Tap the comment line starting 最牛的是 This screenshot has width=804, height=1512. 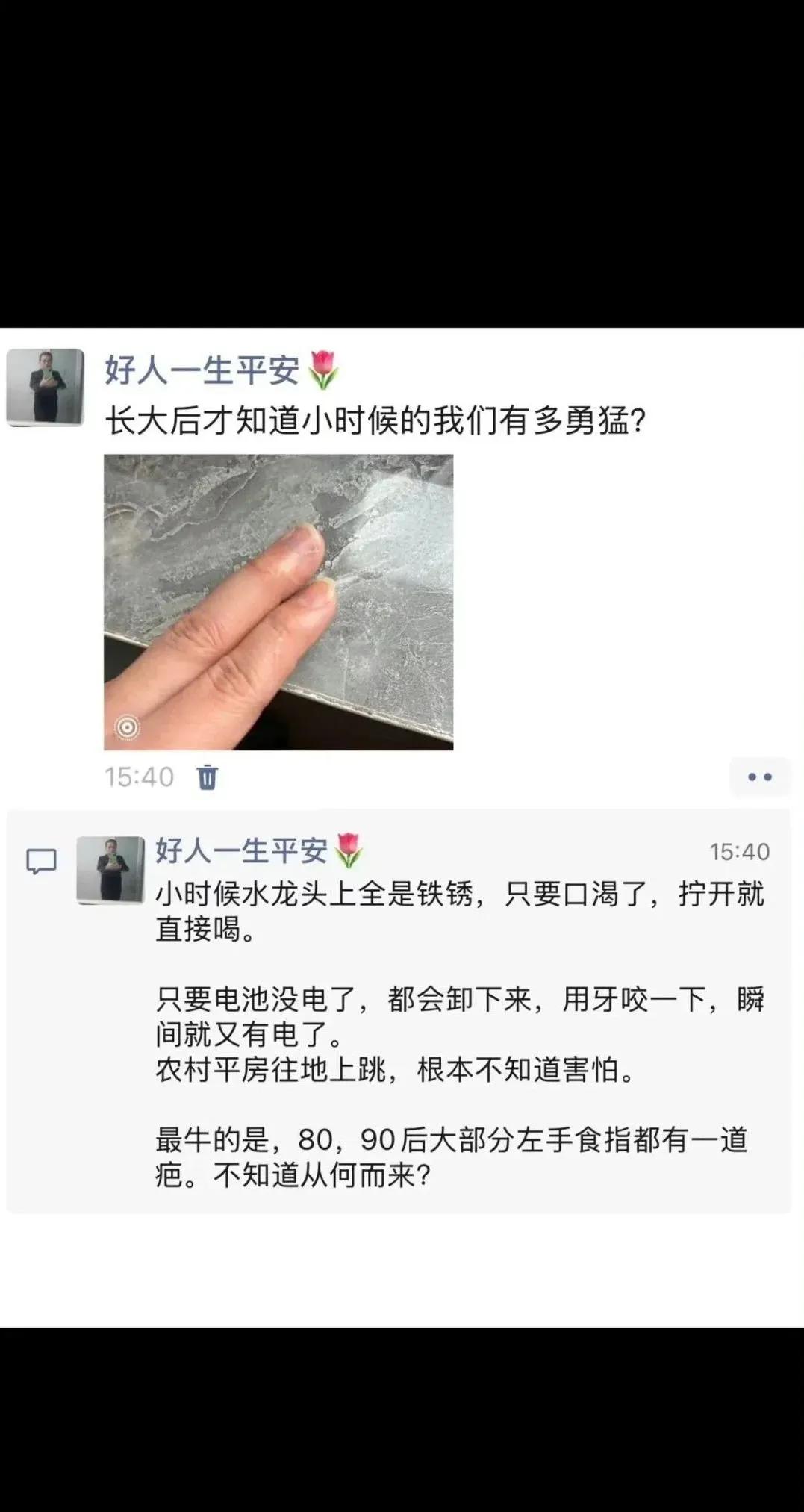(452, 1140)
